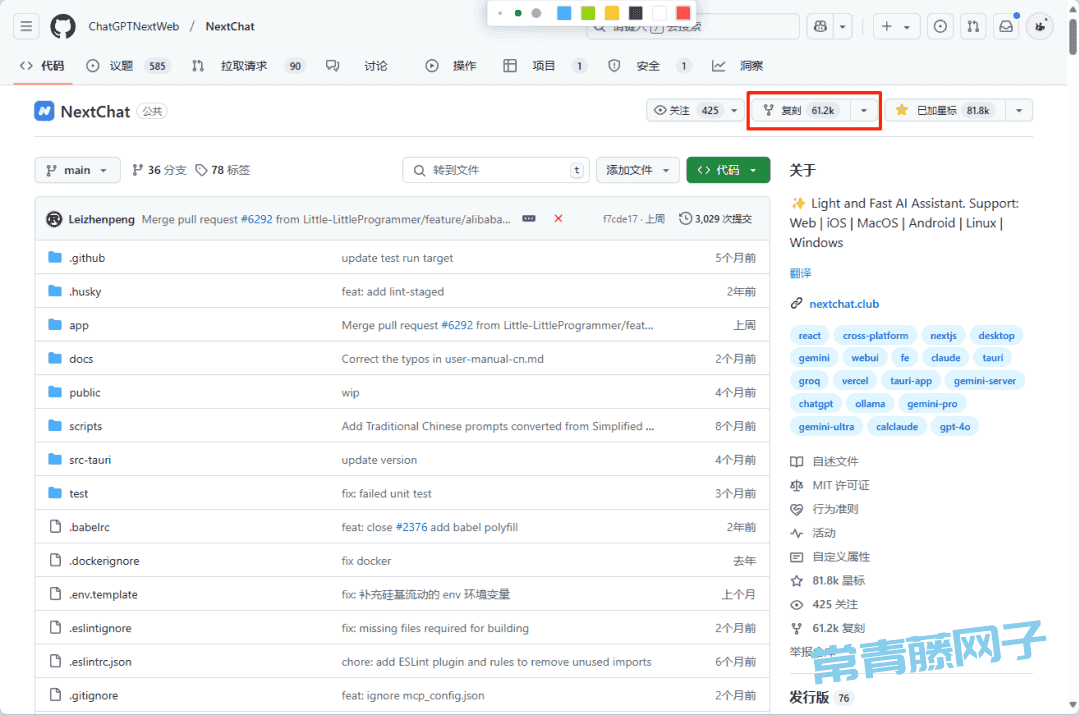Click the .gitignore file icon
This screenshot has height=715, width=1080.
click(x=55, y=695)
